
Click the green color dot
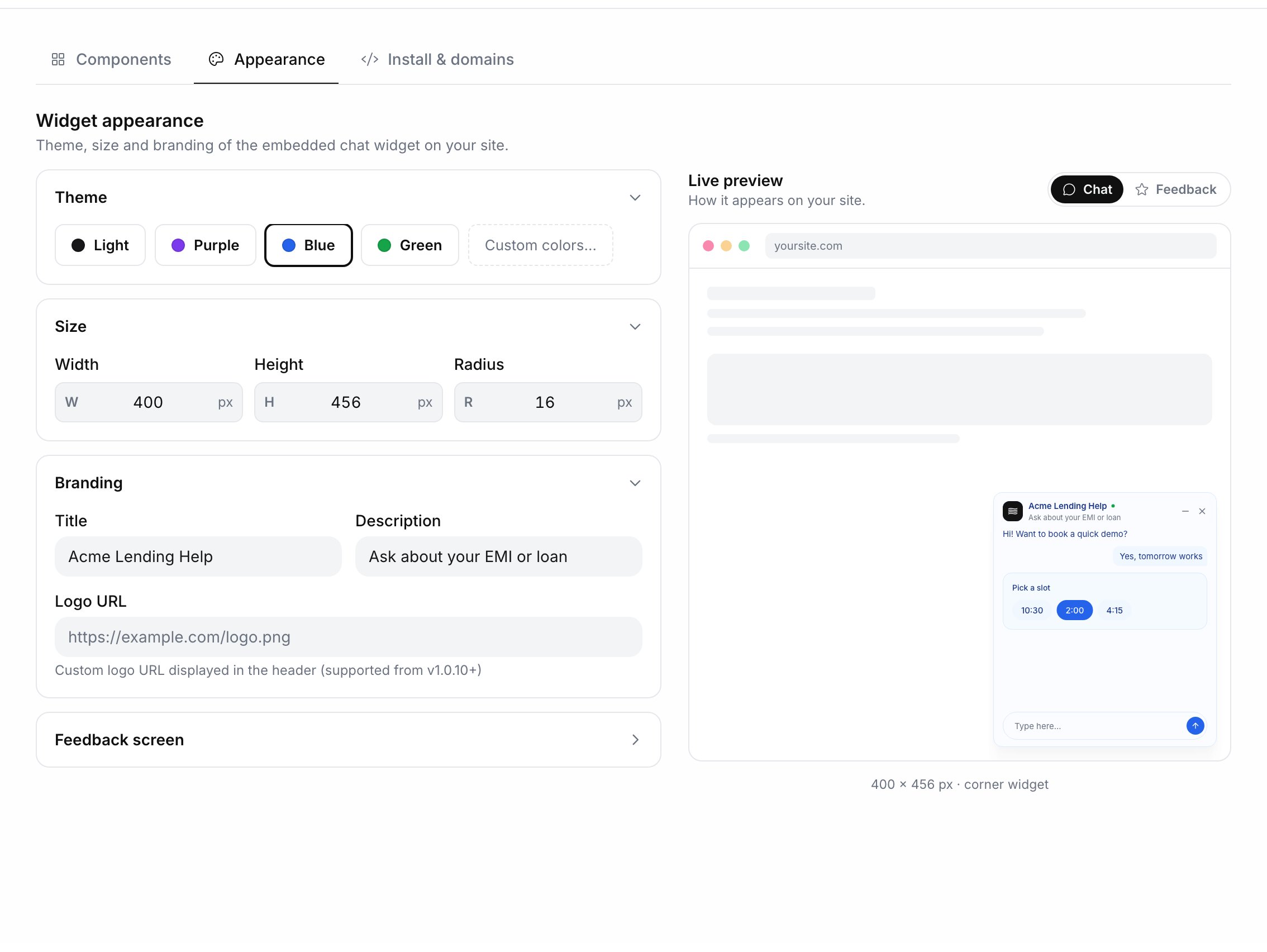(384, 245)
